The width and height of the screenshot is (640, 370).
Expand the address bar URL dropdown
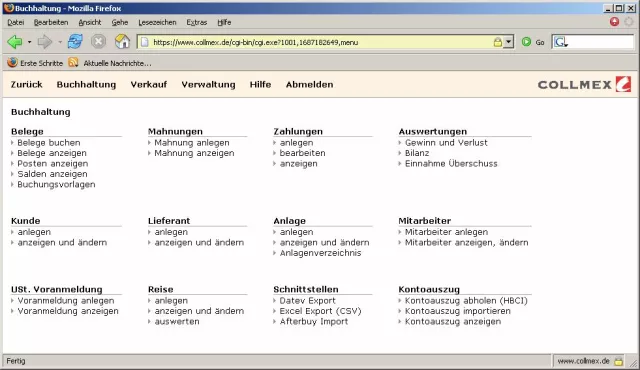coord(508,42)
